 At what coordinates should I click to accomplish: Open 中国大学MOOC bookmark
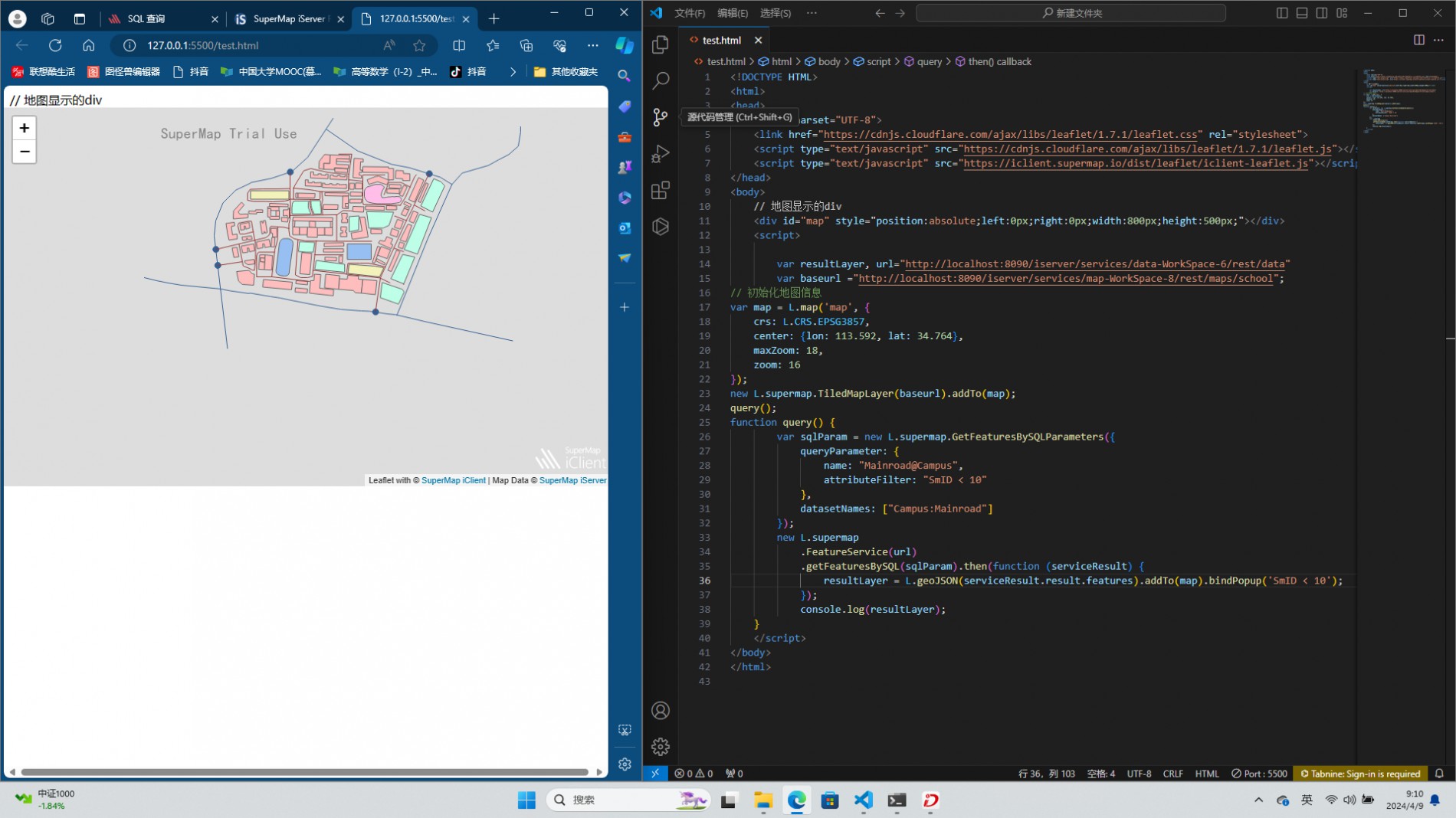coord(271,71)
